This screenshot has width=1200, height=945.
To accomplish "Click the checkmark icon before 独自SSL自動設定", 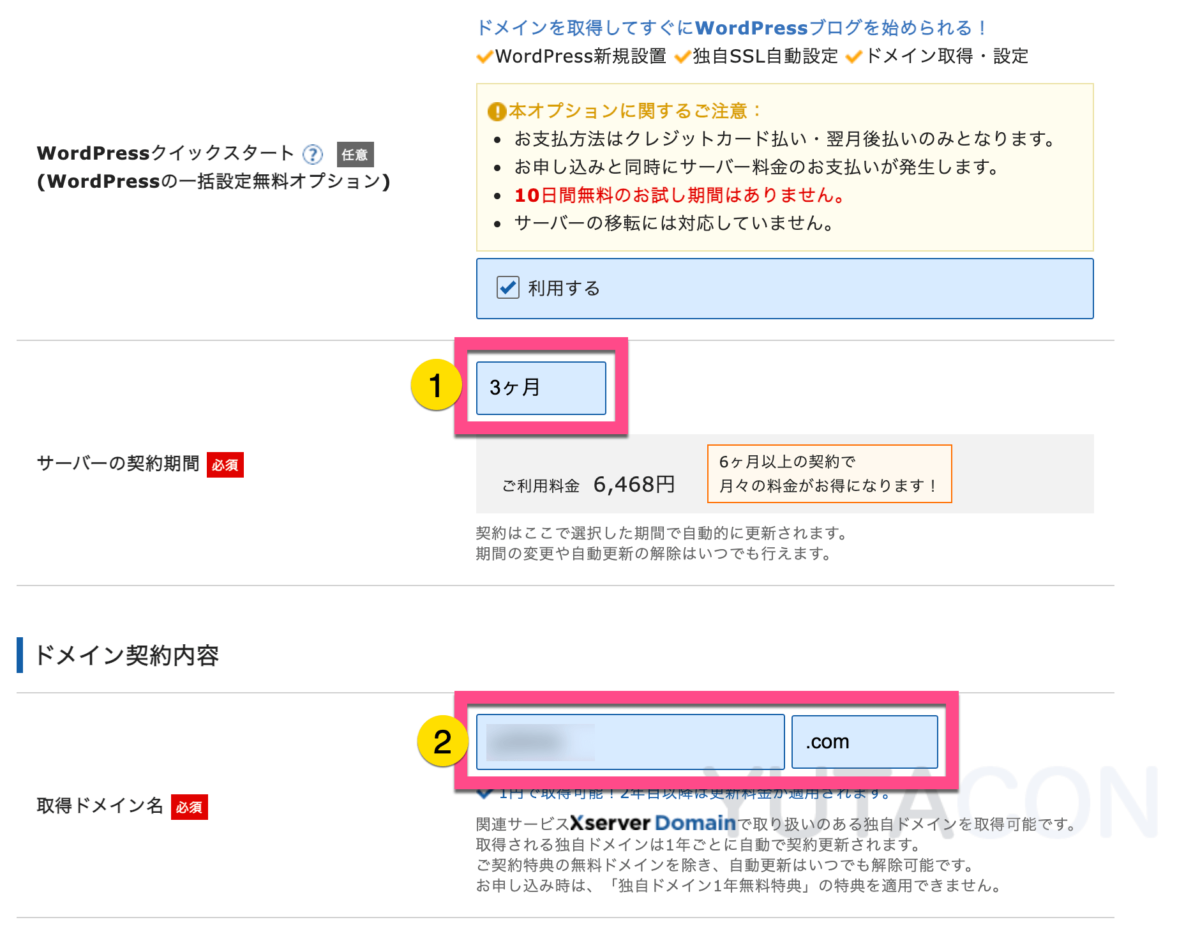I will (683, 57).
